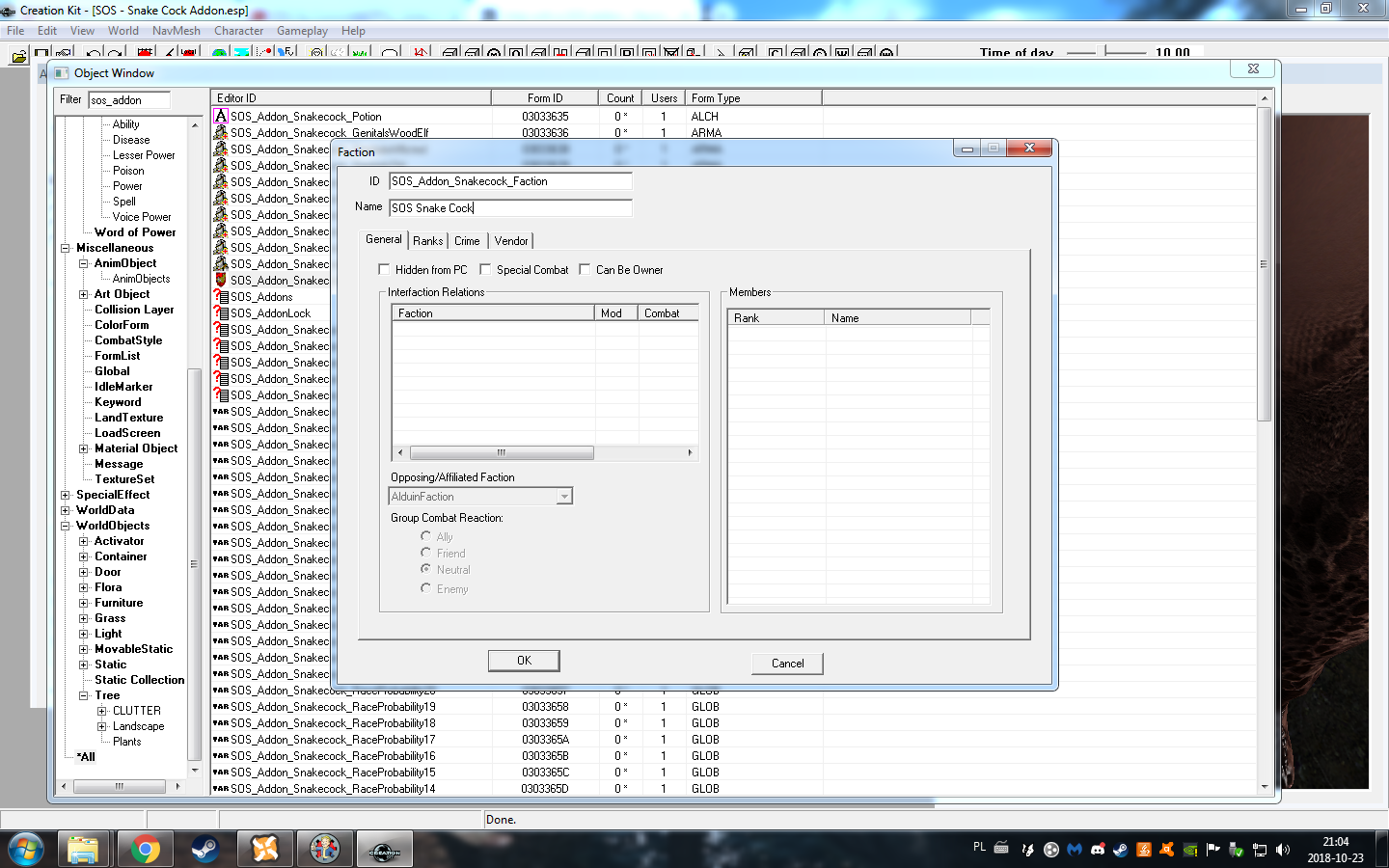This screenshot has width=1389, height=868.
Task: Expand the CLUTTER tree node
Action: point(102,711)
